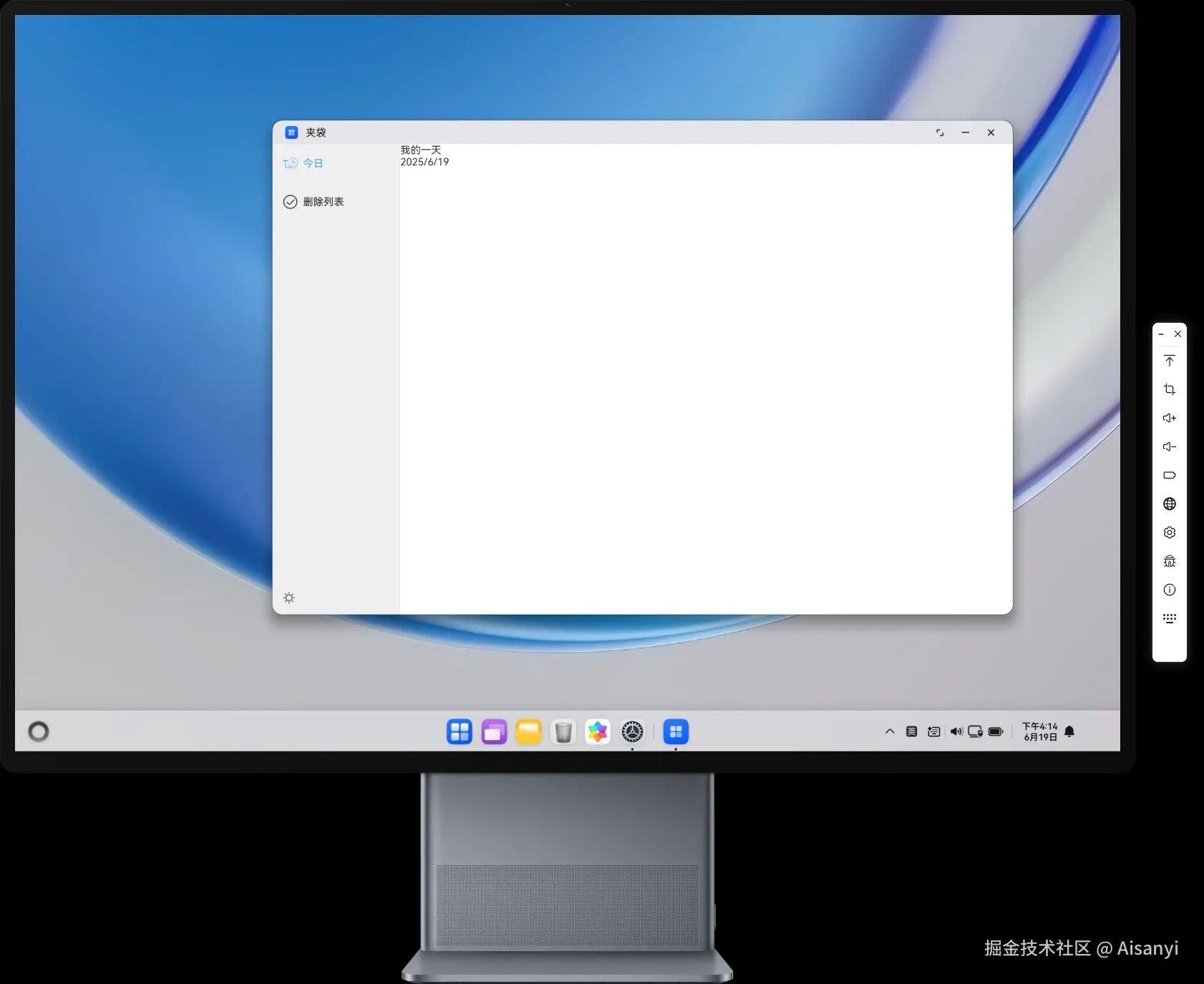Image resolution: width=1204 pixels, height=984 pixels.
Task: Click the circle assistant button on taskbar
Action: 39,731
